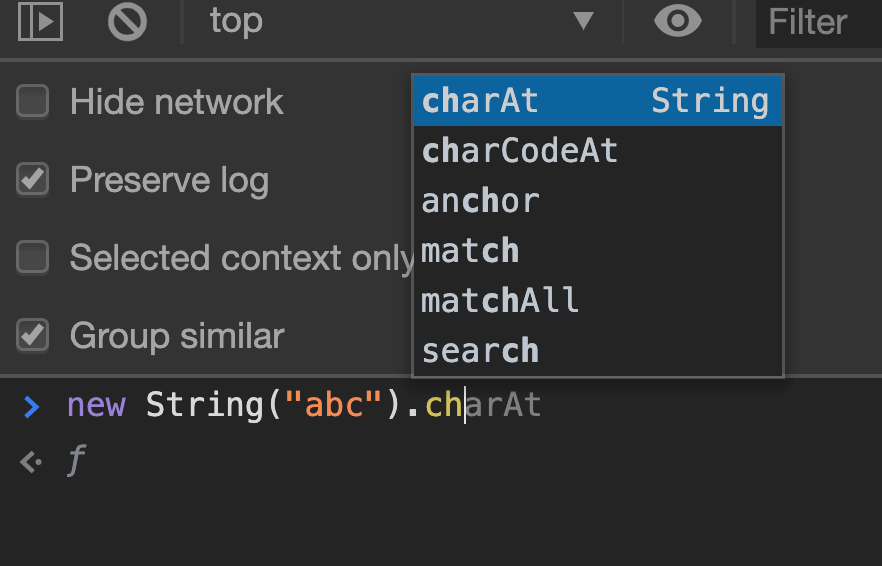Pick the anchor autocomplete suggestion
The width and height of the screenshot is (882, 566).
pyautogui.click(x=596, y=201)
